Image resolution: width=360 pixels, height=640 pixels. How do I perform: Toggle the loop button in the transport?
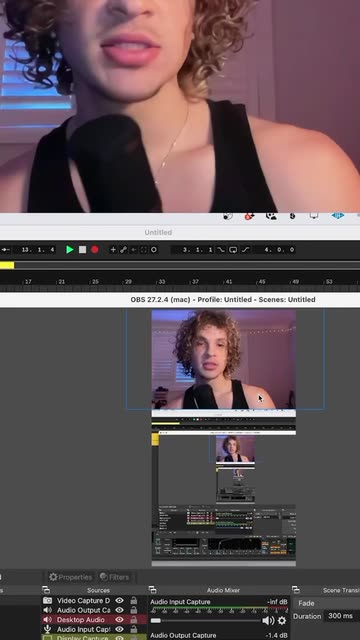click(x=233, y=249)
